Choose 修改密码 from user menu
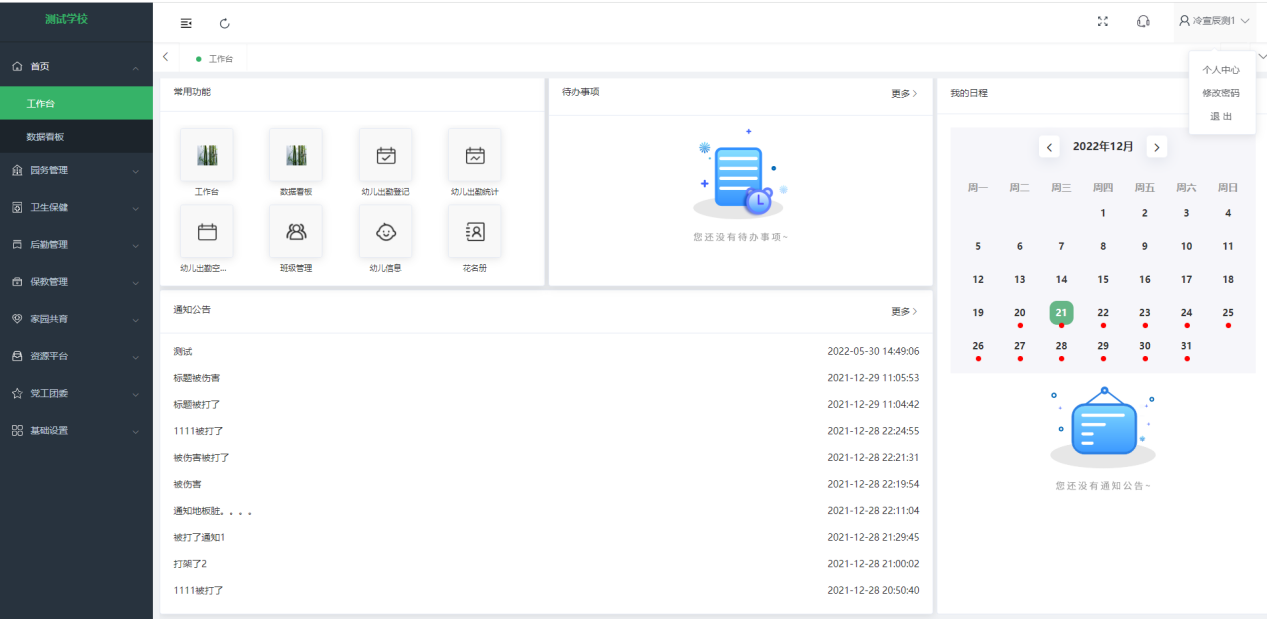The width and height of the screenshot is (1267, 619). [x=1221, y=93]
